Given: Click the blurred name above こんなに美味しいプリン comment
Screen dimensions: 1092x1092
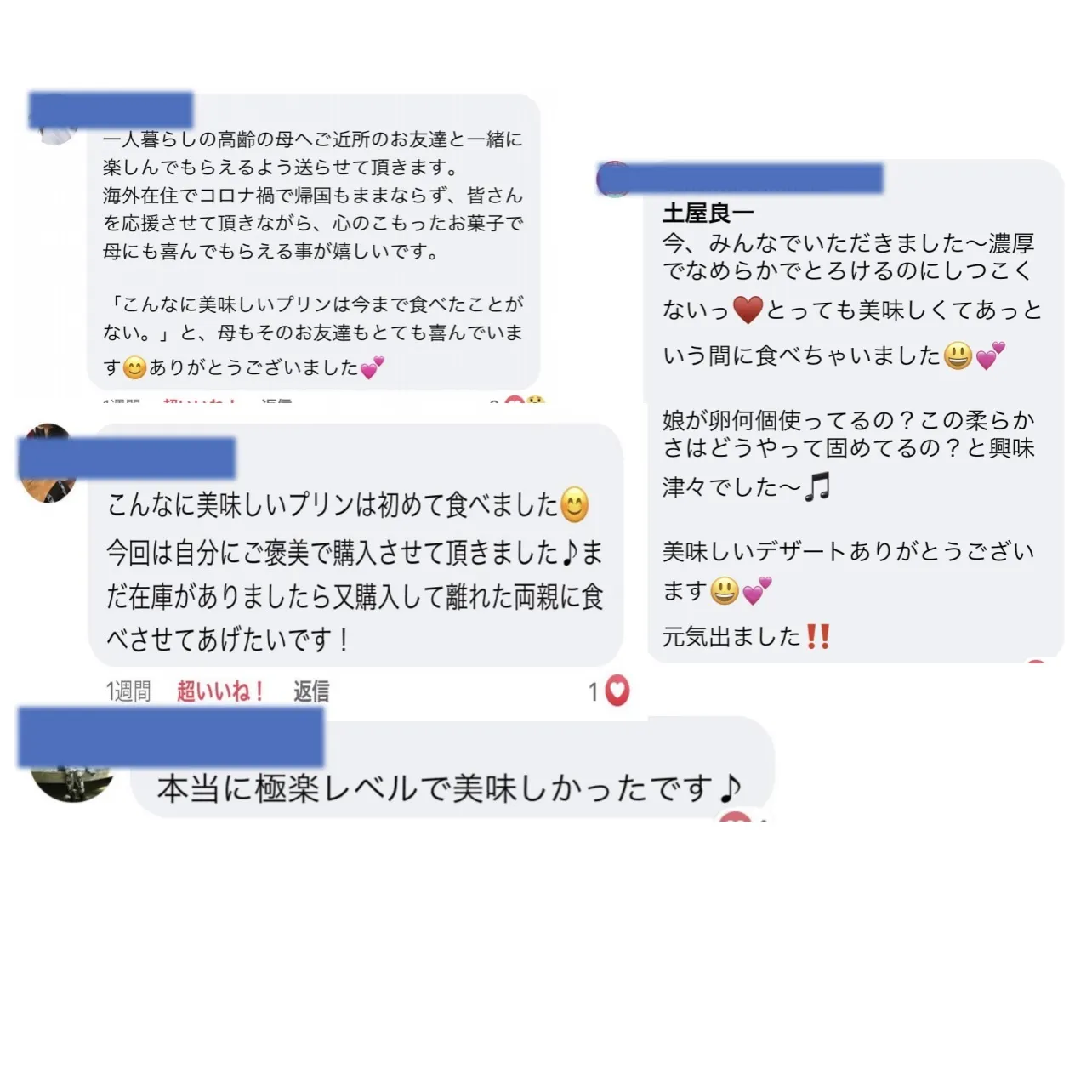Looking at the screenshot, I should 127,458.
